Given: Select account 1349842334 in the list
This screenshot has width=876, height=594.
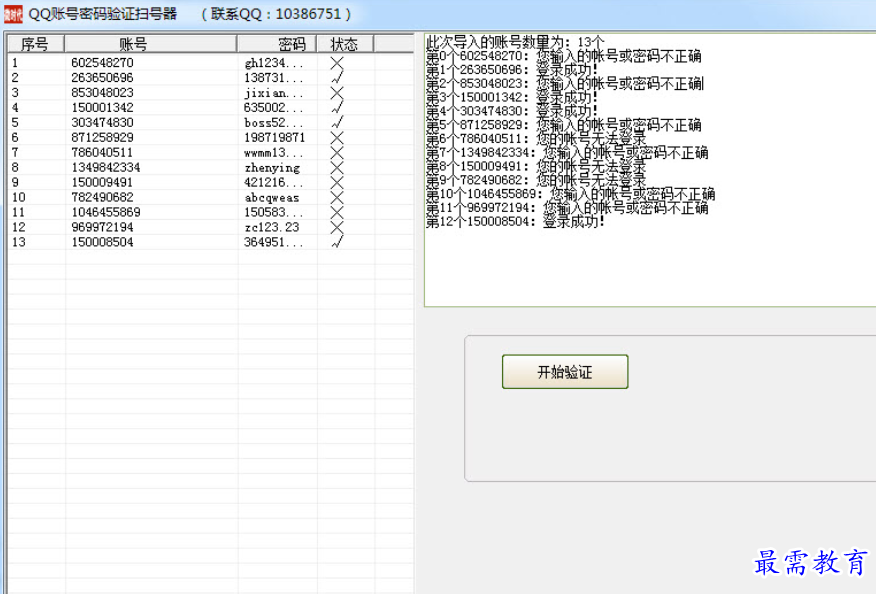Looking at the screenshot, I should point(106,167).
